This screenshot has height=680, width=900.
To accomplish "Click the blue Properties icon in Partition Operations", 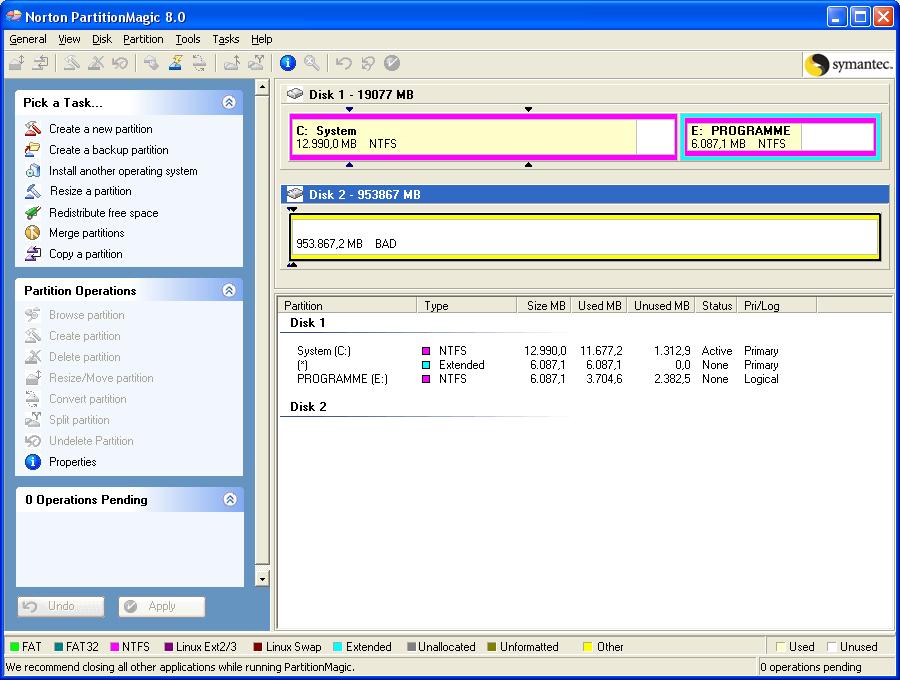I will 33,461.
